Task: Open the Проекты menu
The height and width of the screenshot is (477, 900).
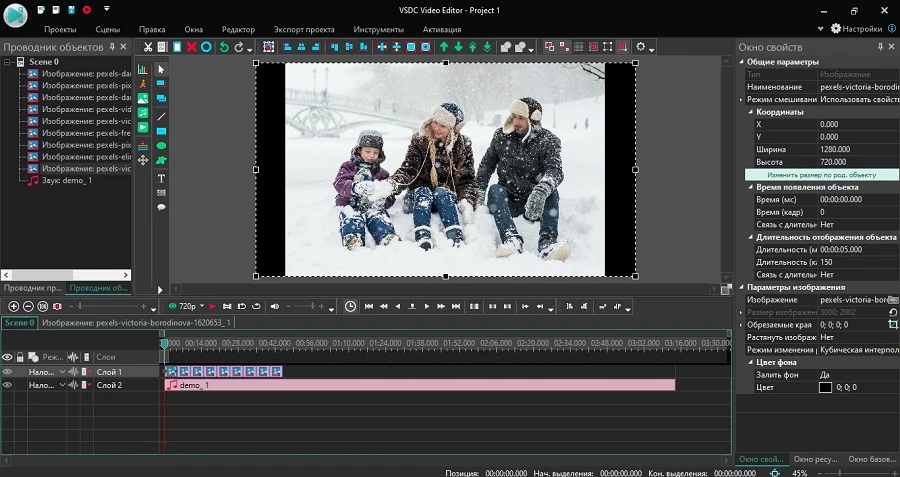Action: pos(60,29)
